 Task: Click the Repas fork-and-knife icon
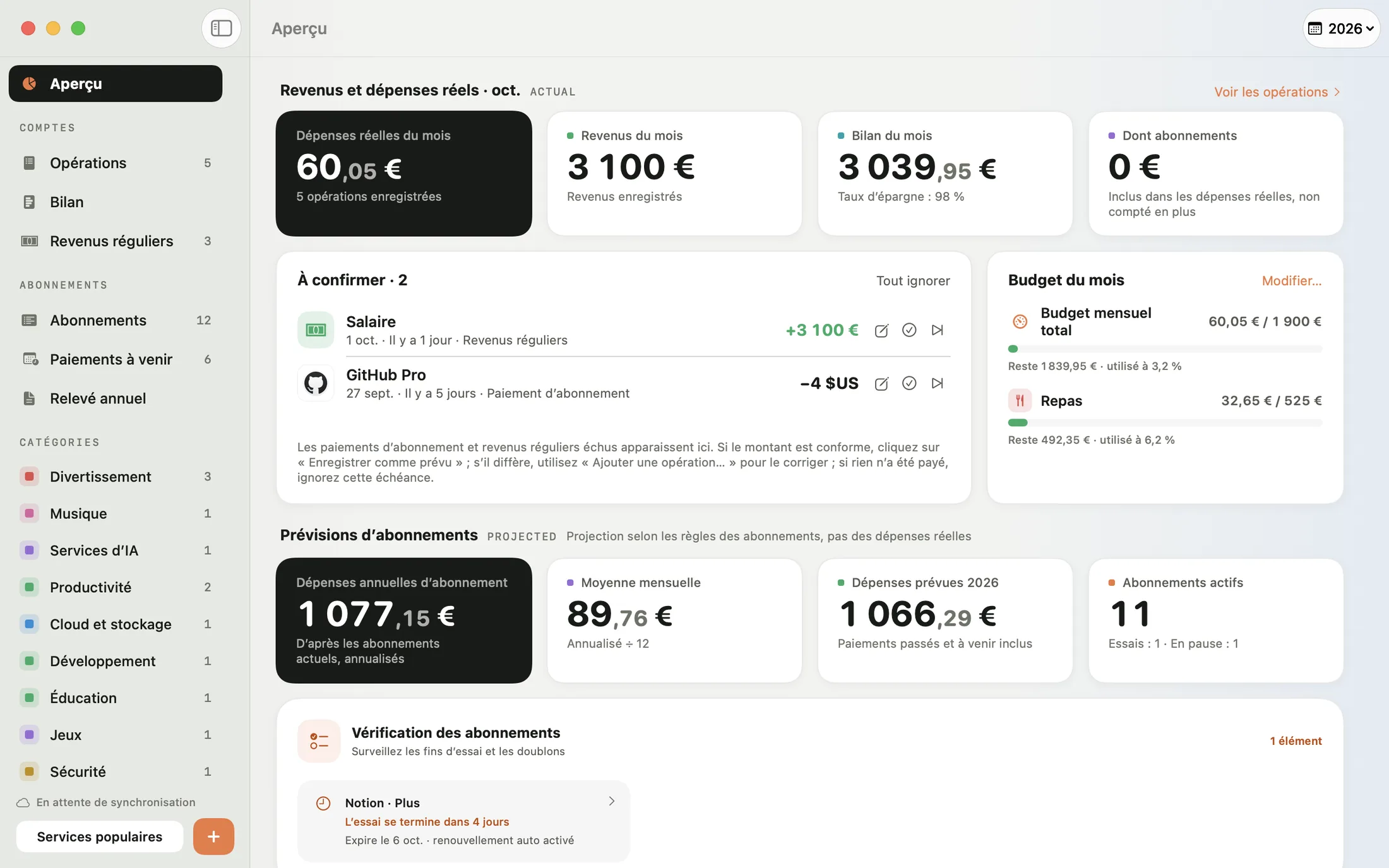point(1020,400)
